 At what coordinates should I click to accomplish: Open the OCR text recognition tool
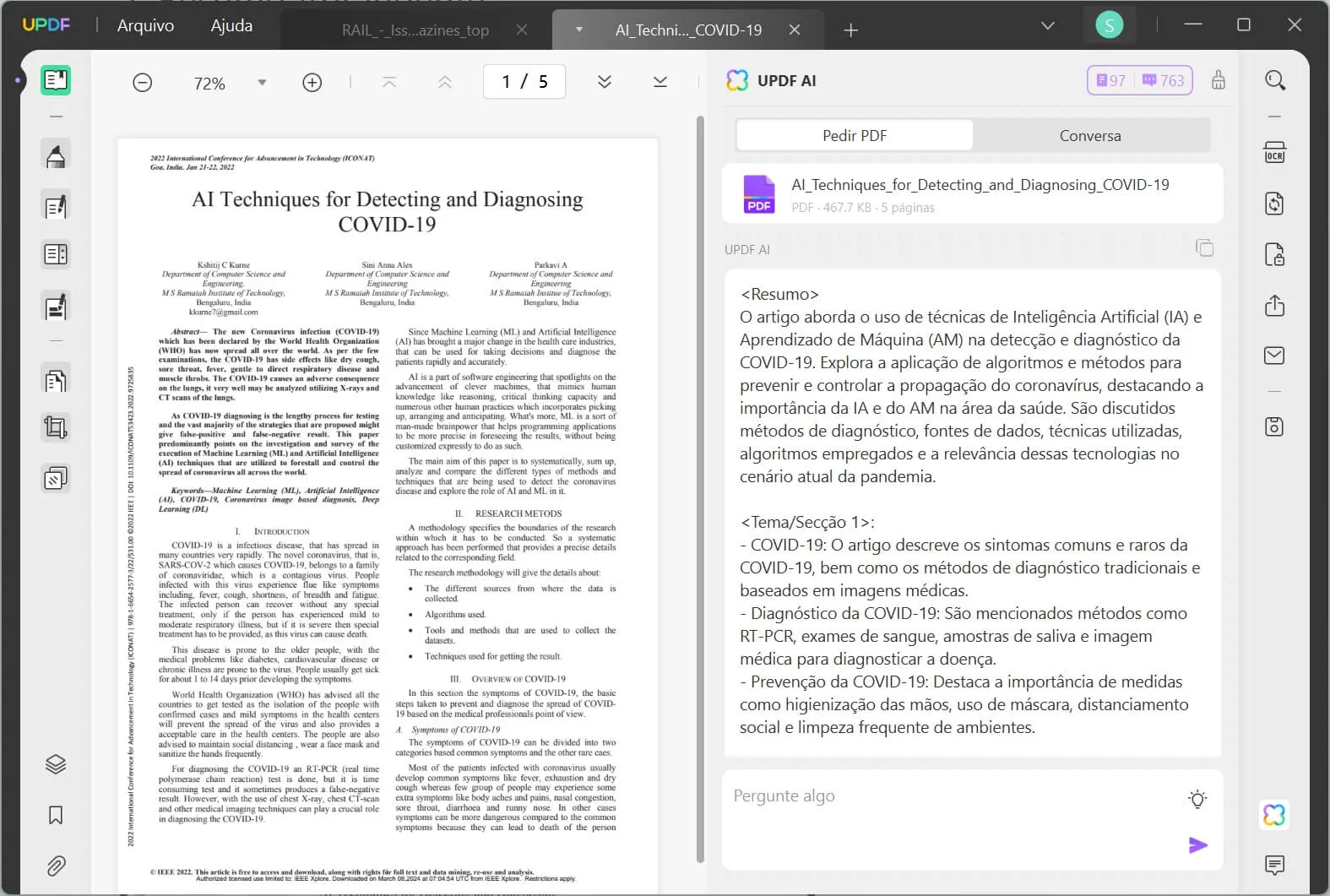tap(1274, 153)
